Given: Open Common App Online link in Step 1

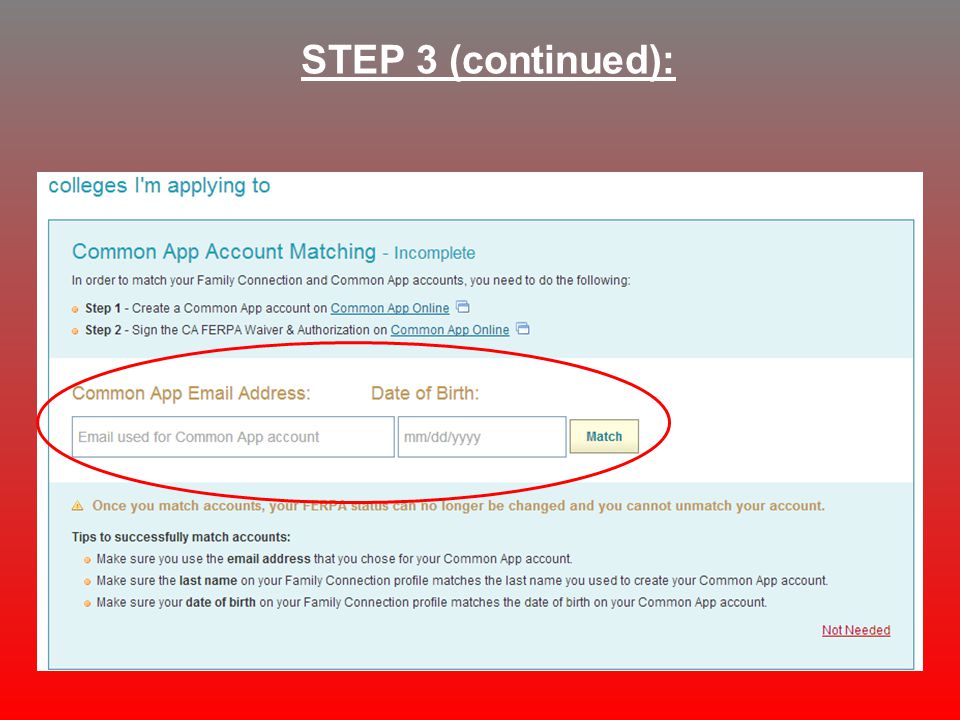Looking at the screenshot, I should click(x=390, y=308).
